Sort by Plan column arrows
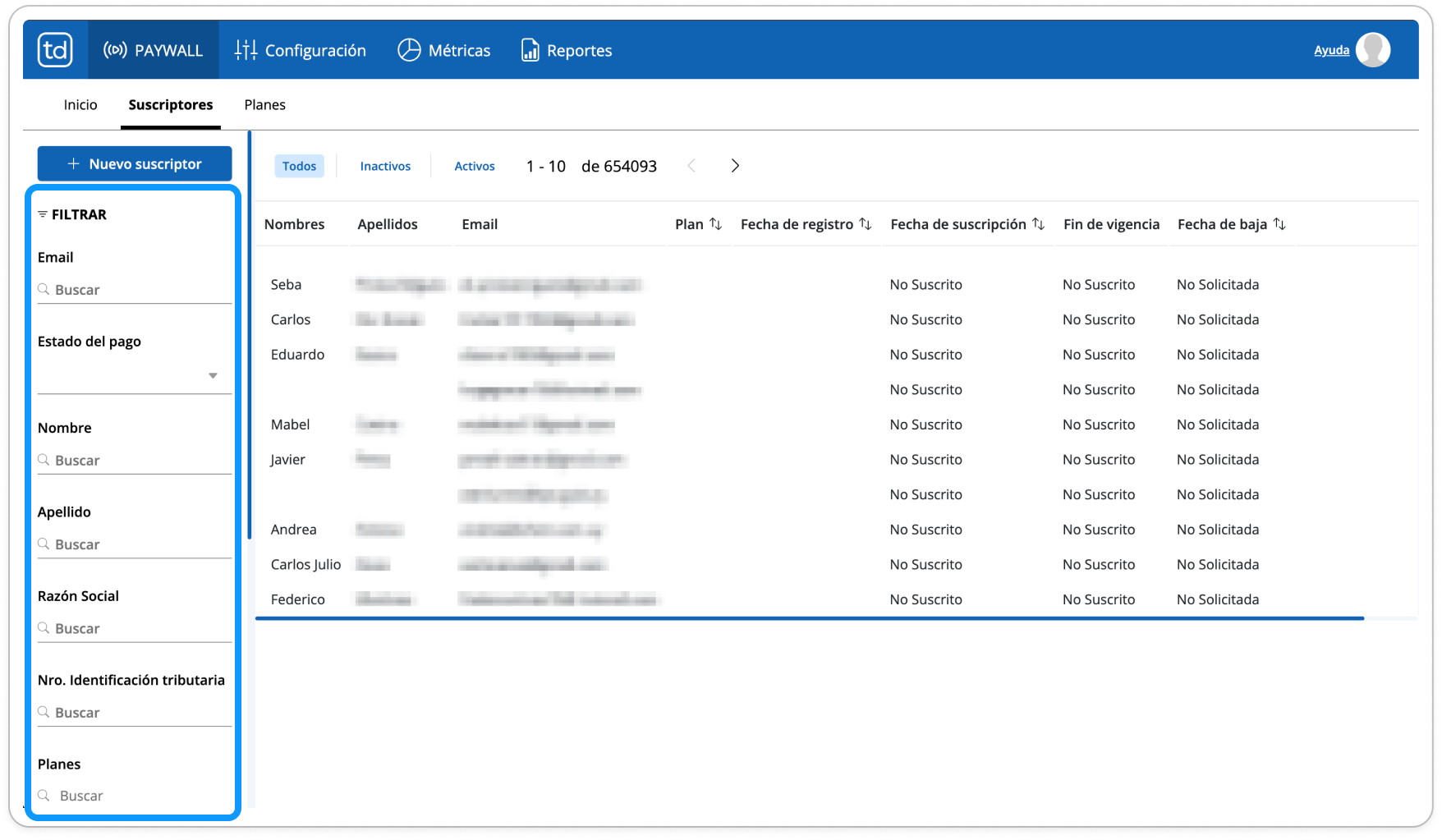Screen dimensions: 1442x840 tap(715, 224)
